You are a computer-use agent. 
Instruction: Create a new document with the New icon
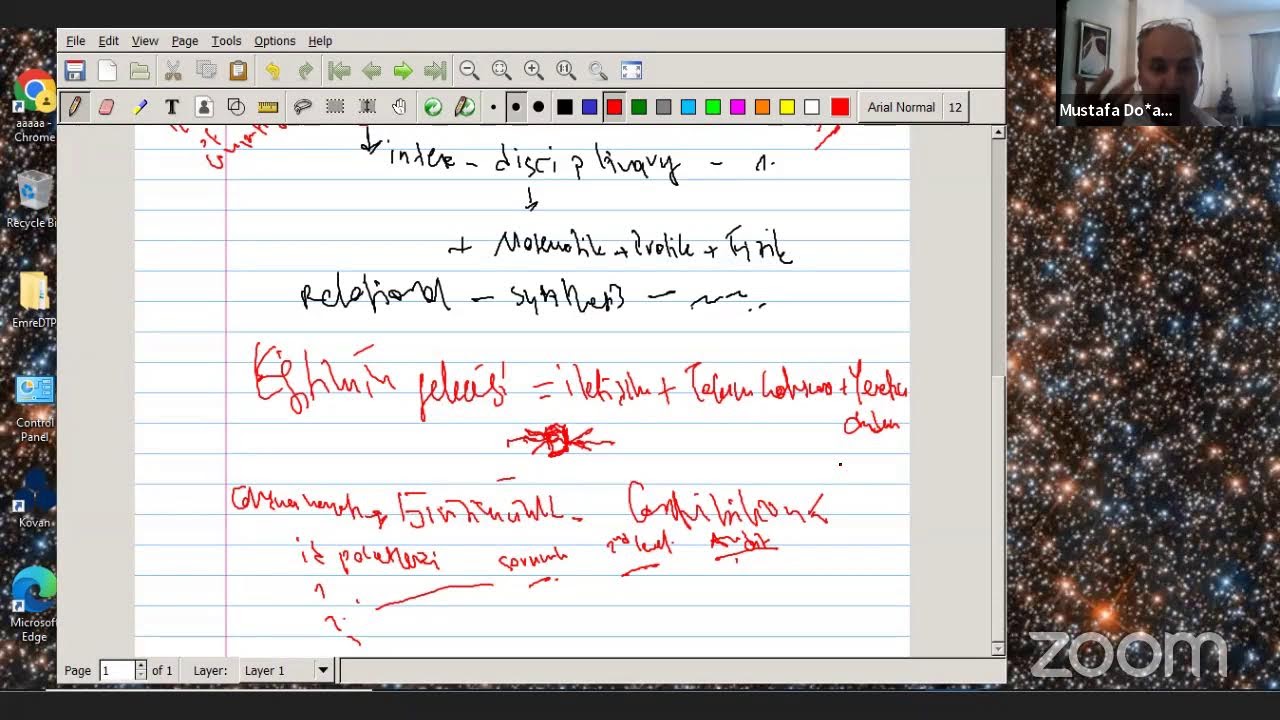[x=107, y=70]
